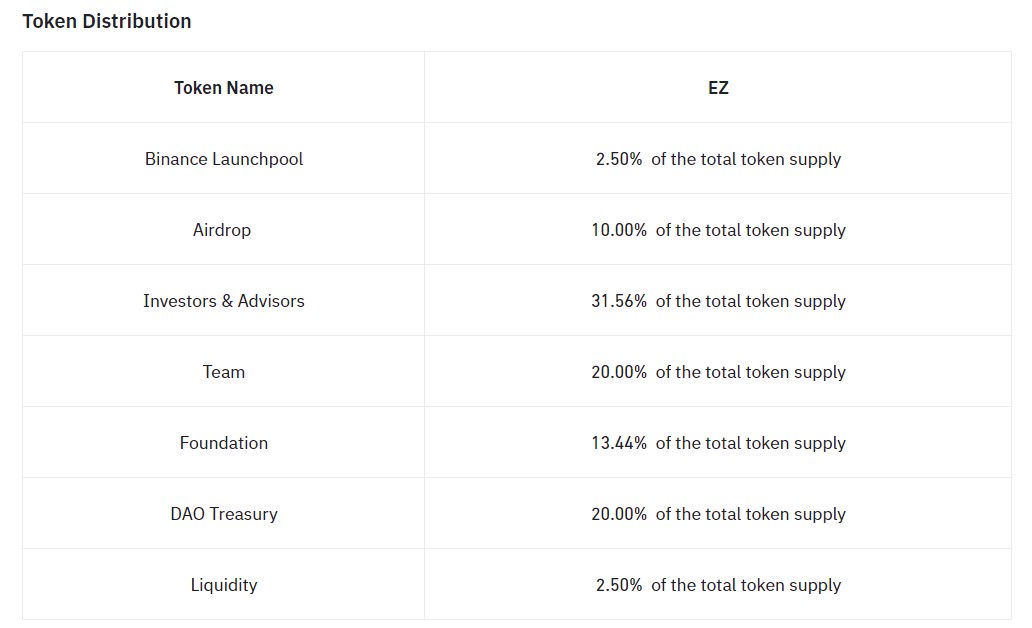The height and width of the screenshot is (628, 1032).
Task: Click the Token Distribution heading
Action: [107, 21]
